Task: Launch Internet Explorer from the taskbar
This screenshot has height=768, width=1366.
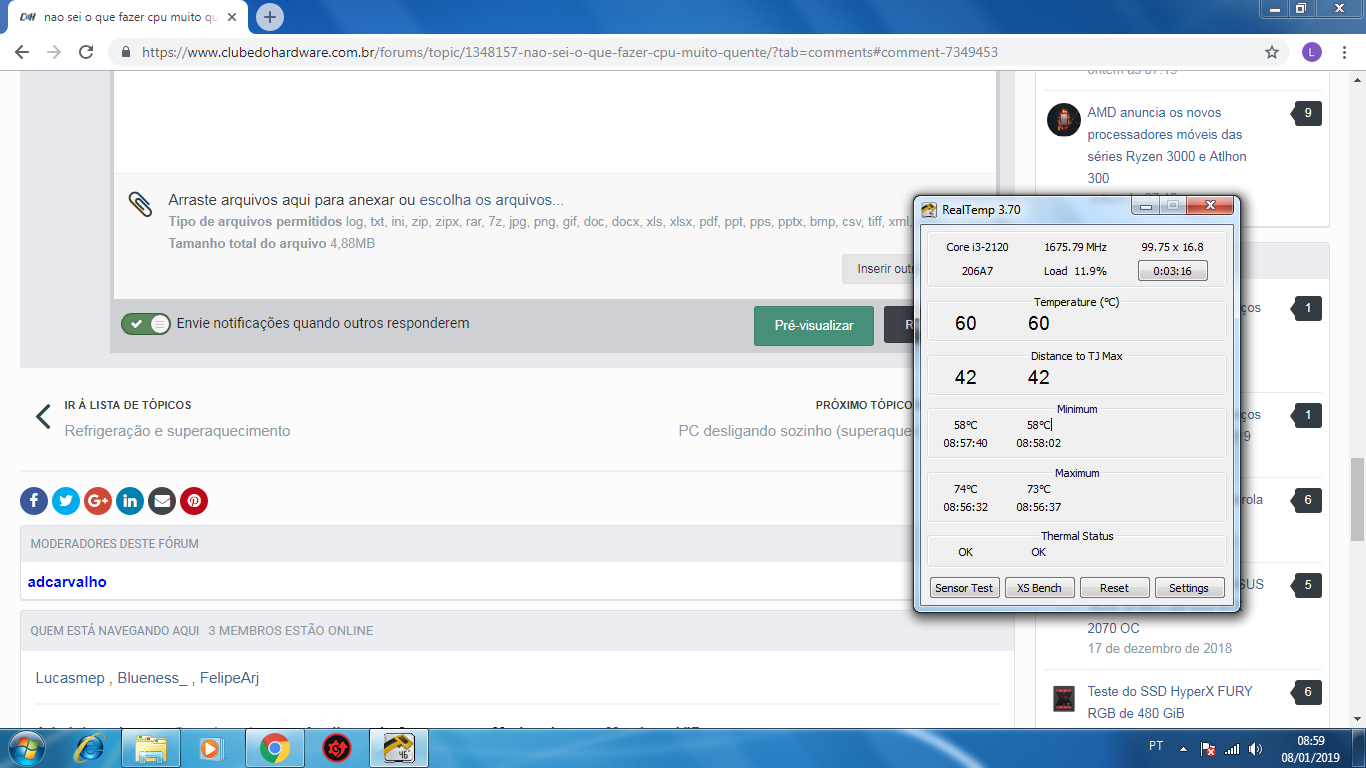Action: coord(90,747)
